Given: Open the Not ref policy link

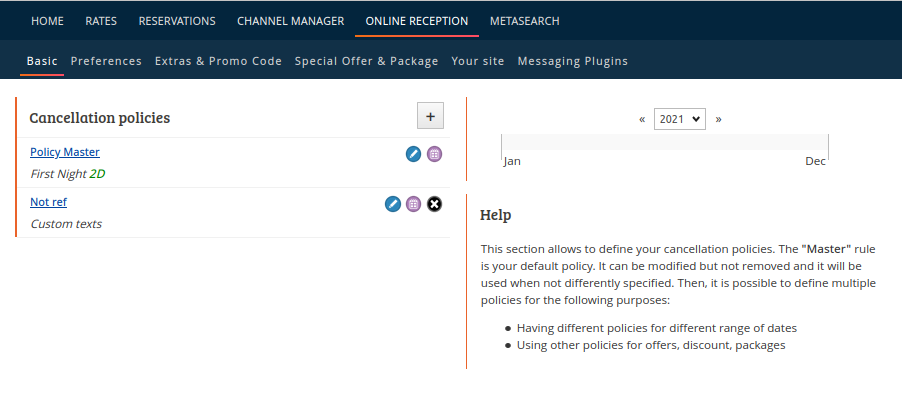Looking at the screenshot, I should [x=48, y=202].
